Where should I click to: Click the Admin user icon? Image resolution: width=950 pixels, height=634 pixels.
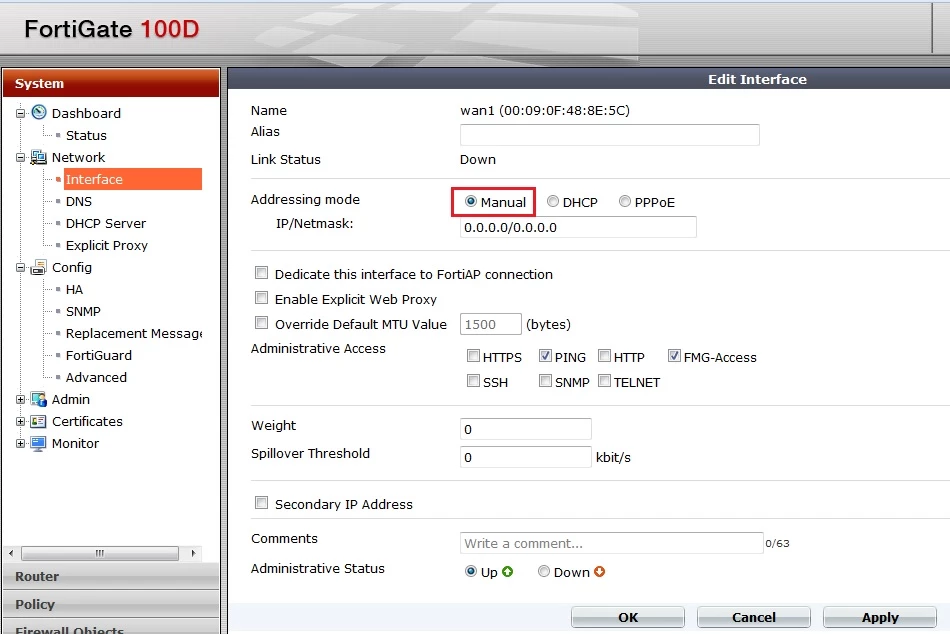click(x=39, y=399)
